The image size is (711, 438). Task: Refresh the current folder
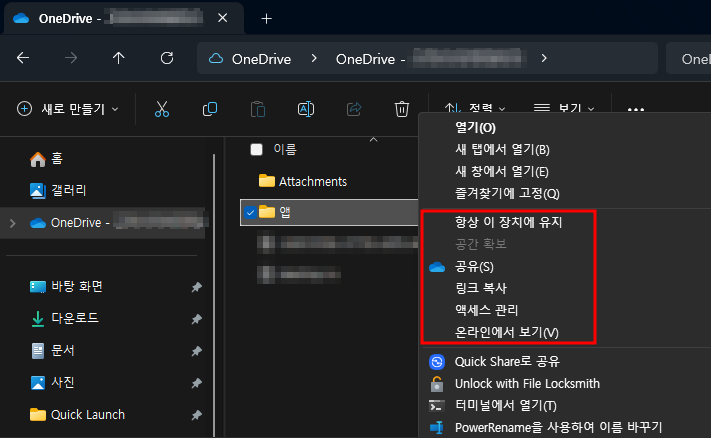click(167, 58)
